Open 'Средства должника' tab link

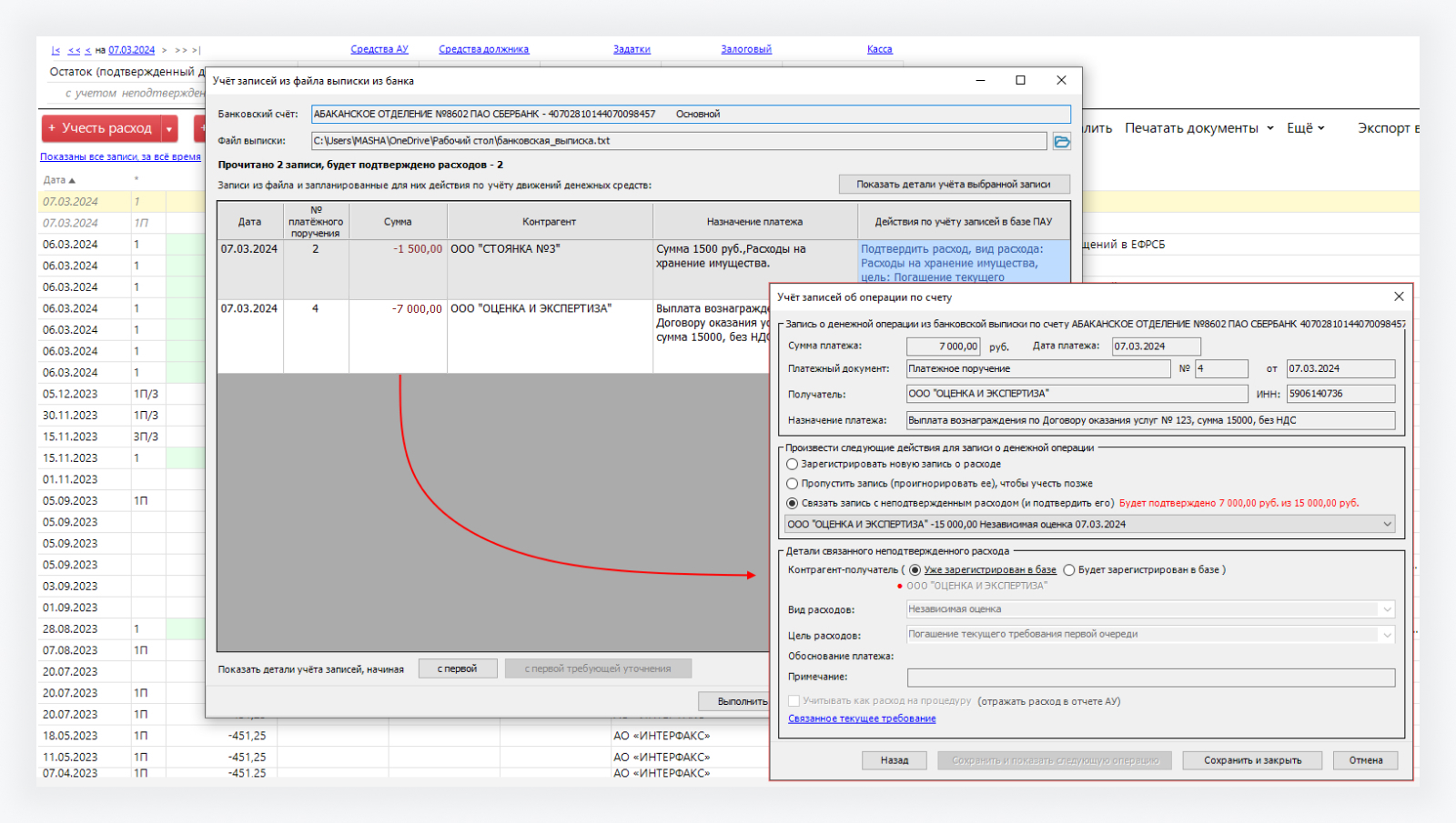coord(483,49)
